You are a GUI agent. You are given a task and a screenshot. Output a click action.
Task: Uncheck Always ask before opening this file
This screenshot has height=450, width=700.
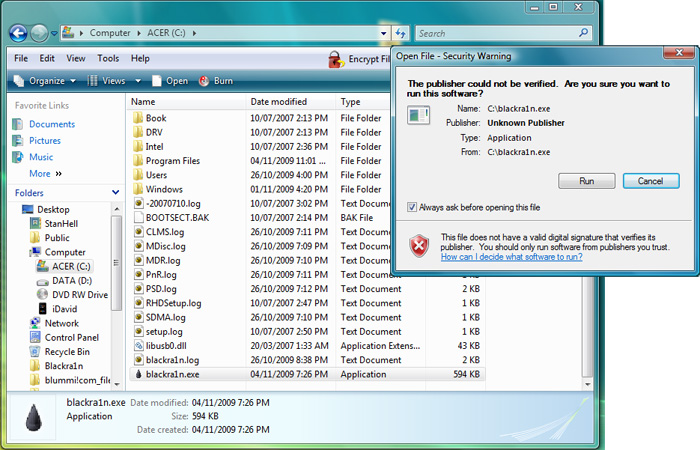[412, 207]
